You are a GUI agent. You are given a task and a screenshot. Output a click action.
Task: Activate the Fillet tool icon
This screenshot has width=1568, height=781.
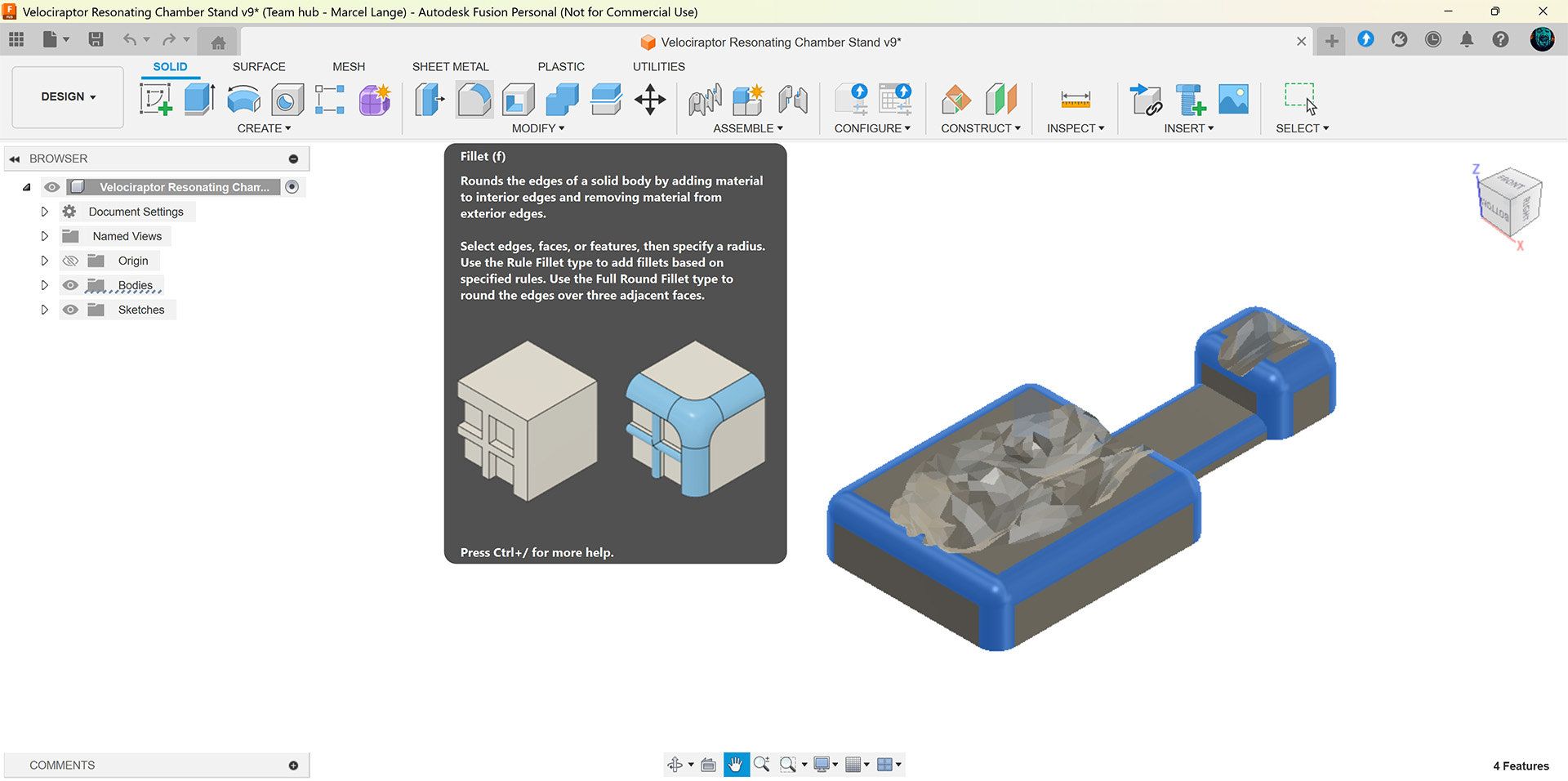pos(474,100)
